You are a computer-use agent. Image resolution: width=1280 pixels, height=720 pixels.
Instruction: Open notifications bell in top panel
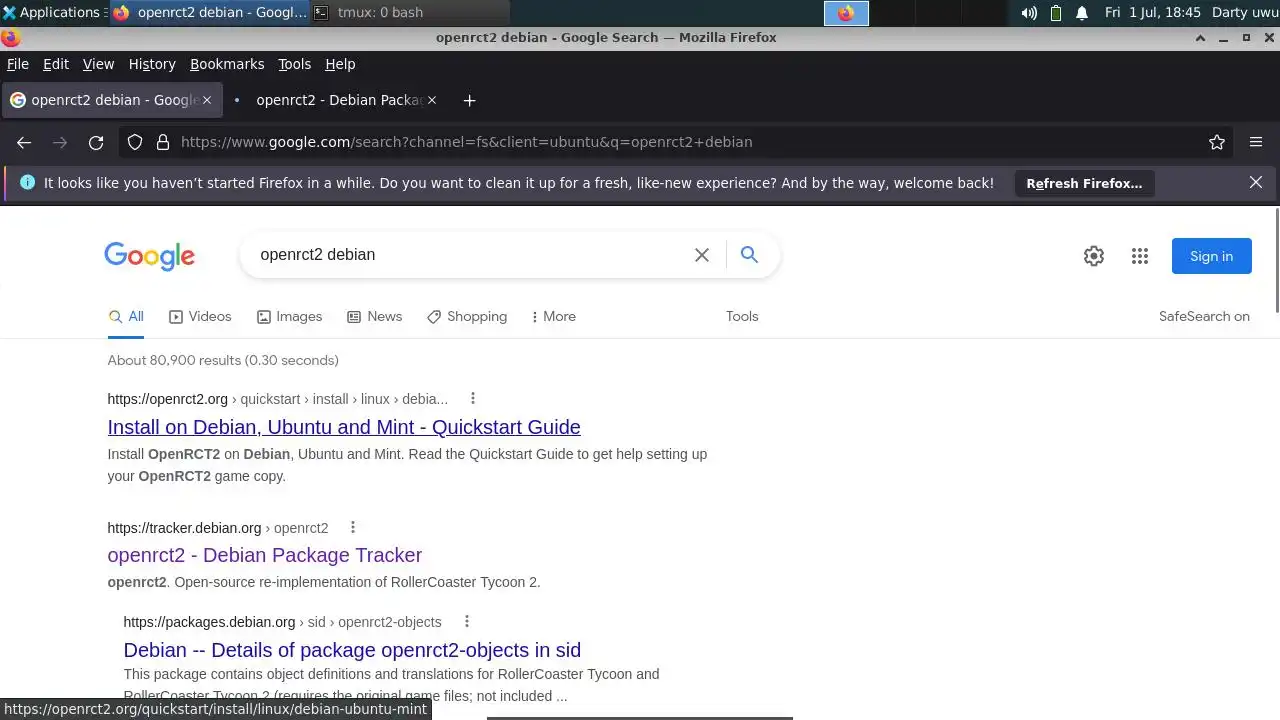[x=1082, y=13]
